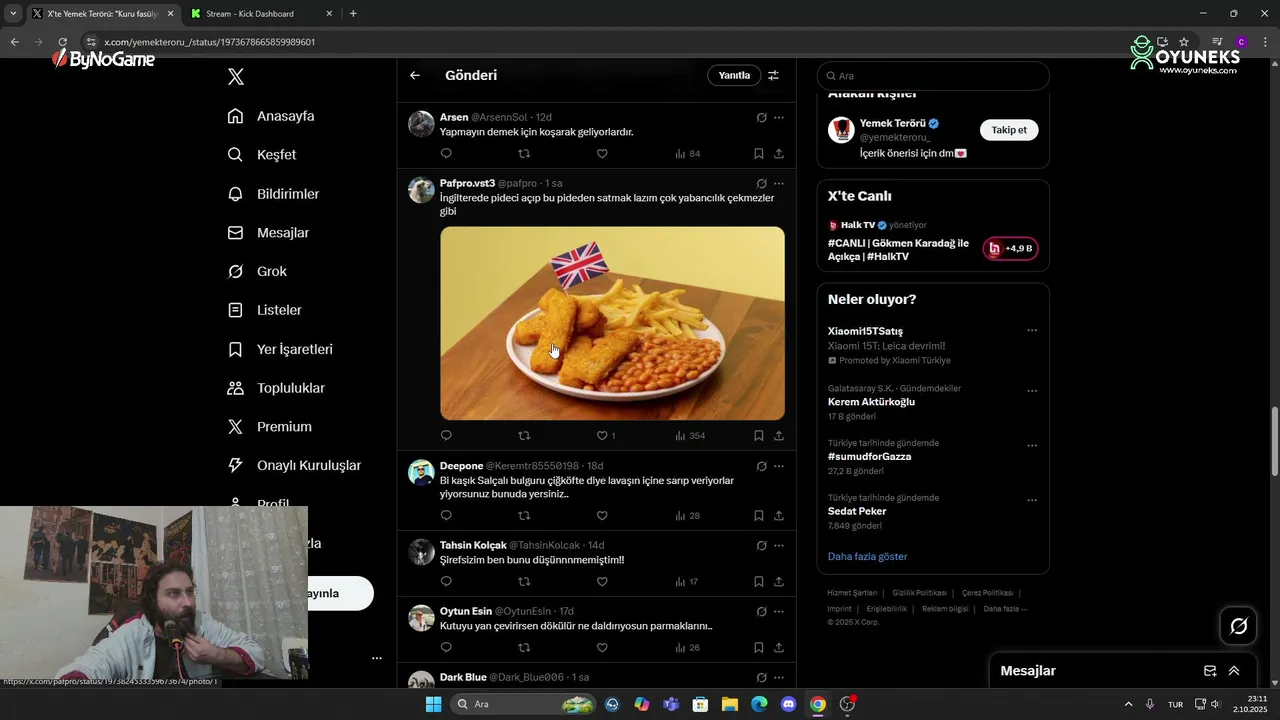Join the +4,9 B live listeners button
Screen dimensions: 1280x720
point(1011,248)
